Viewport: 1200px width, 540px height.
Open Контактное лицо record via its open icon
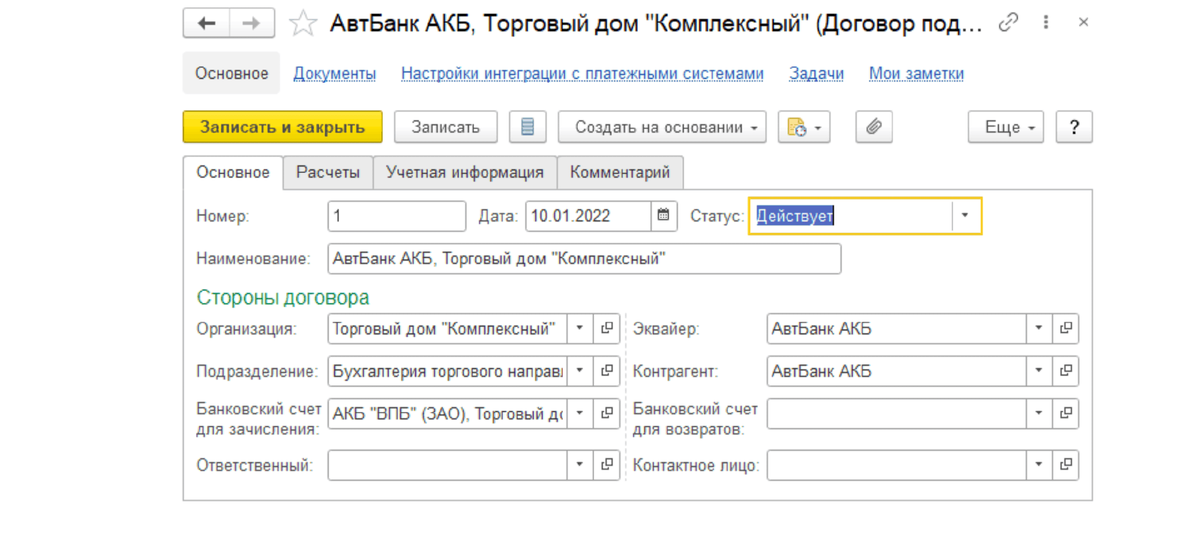1066,465
